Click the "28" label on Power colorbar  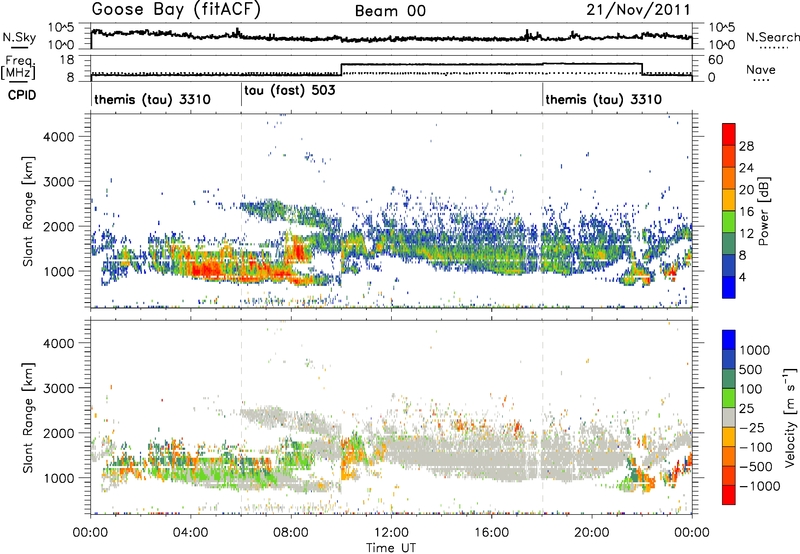[746, 146]
